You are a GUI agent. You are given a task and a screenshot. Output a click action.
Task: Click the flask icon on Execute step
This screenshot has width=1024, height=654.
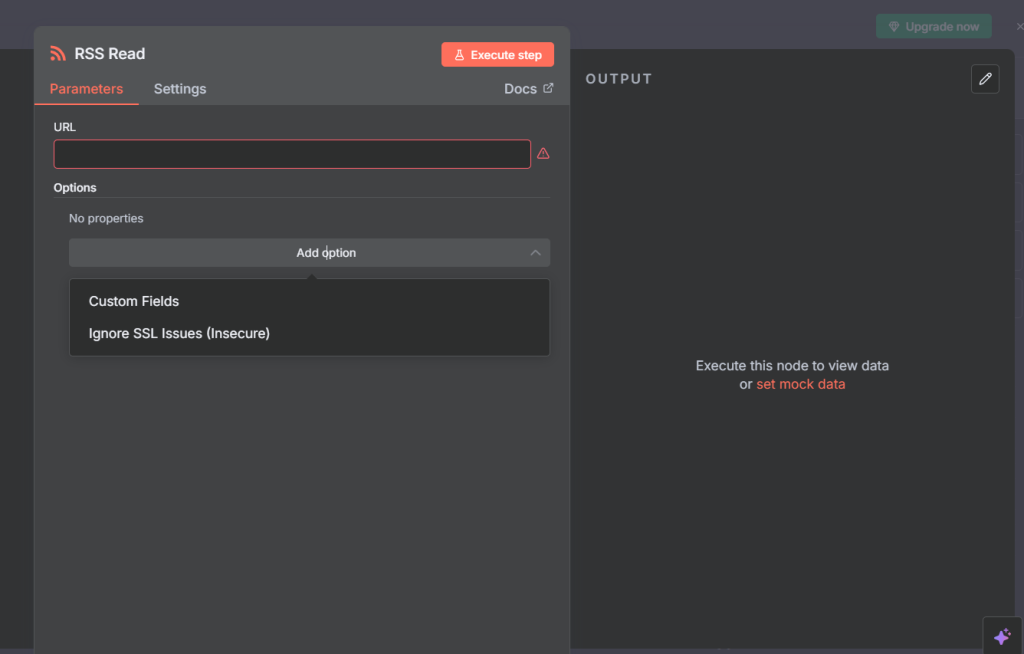[x=459, y=55]
